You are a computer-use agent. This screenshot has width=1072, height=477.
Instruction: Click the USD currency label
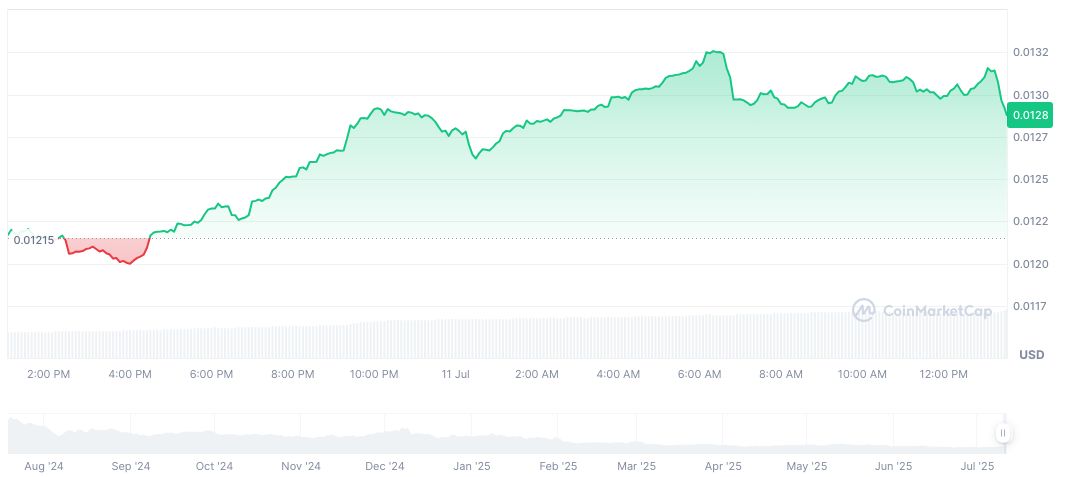pos(1031,355)
